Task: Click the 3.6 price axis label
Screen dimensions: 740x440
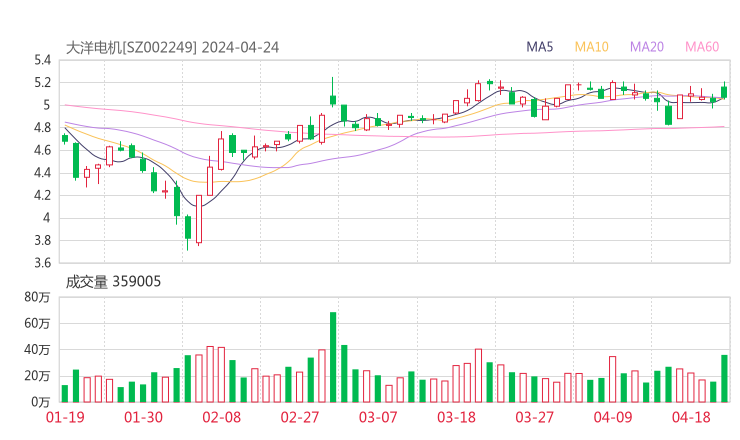Action: pos(42,263)
